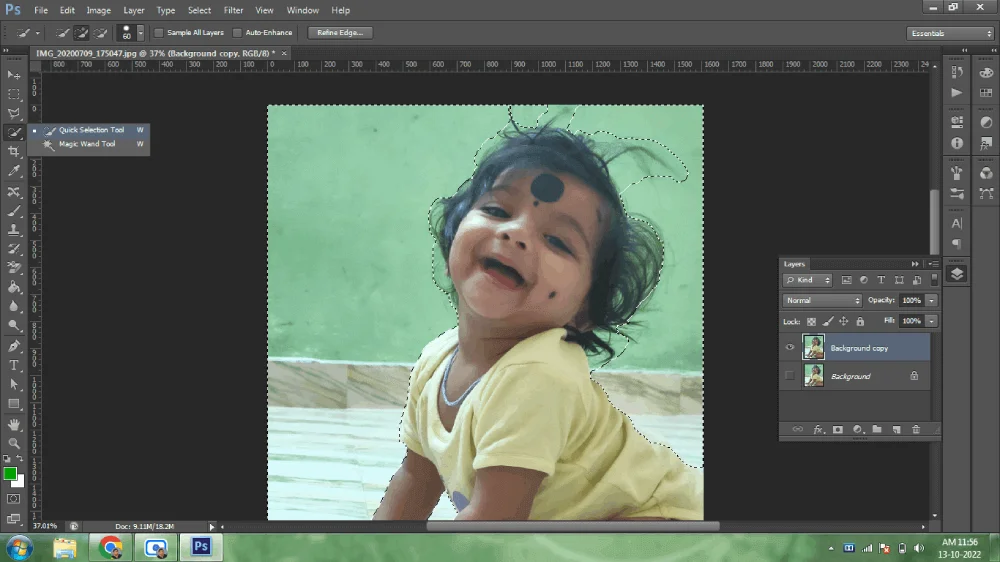Select the History Brush tool

[x=13, y=249]
